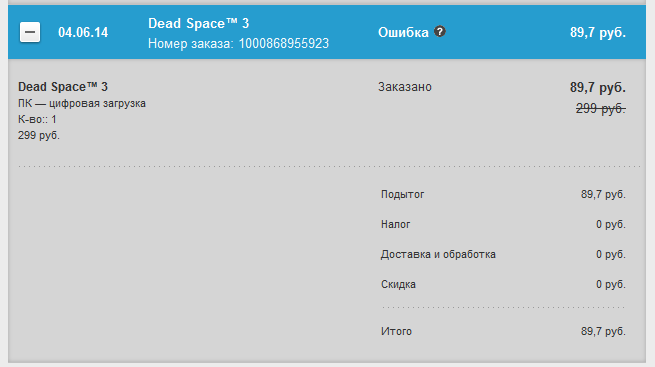Click the bold discounted price 89,7 руб.

point(598,88)
